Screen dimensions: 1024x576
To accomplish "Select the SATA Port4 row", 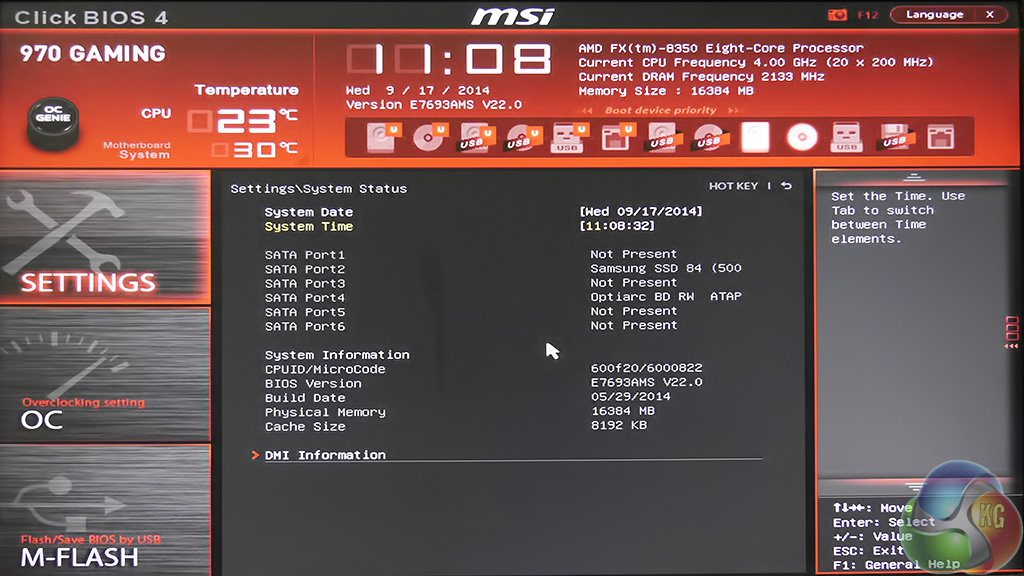I will coord(503,297).
